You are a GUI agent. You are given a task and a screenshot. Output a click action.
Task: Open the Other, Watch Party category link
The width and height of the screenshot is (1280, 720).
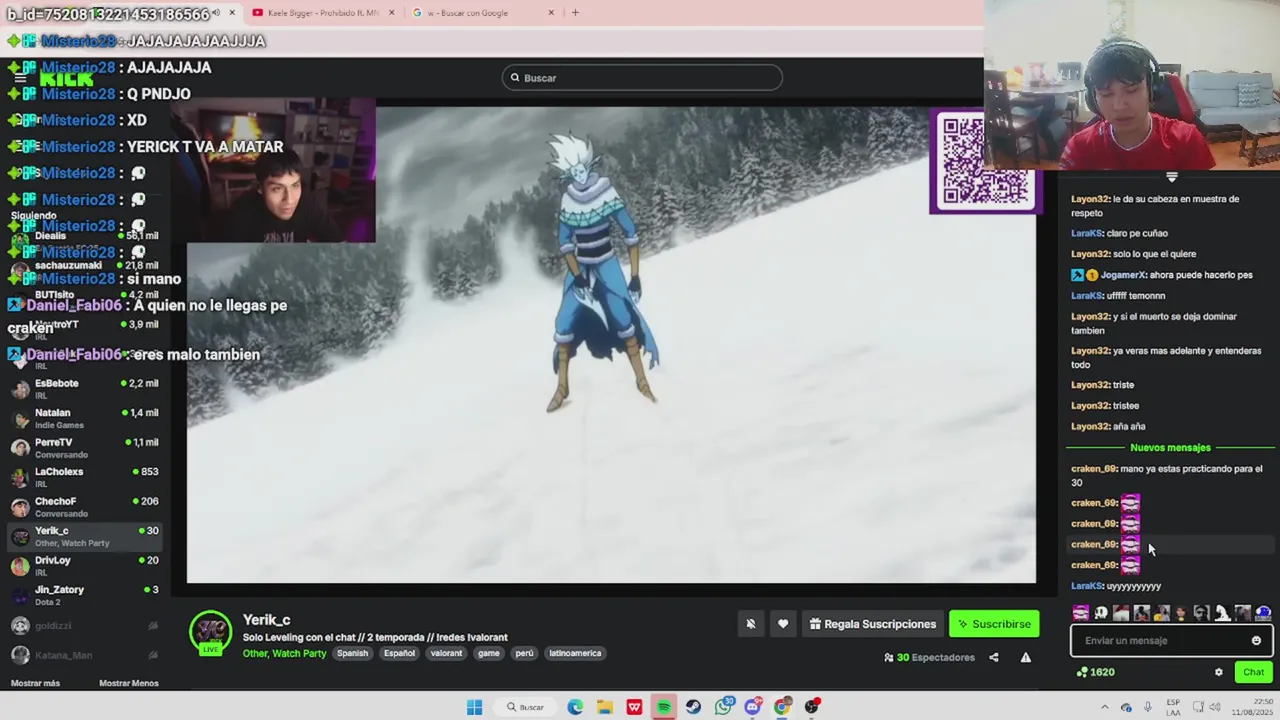(284, 653)
